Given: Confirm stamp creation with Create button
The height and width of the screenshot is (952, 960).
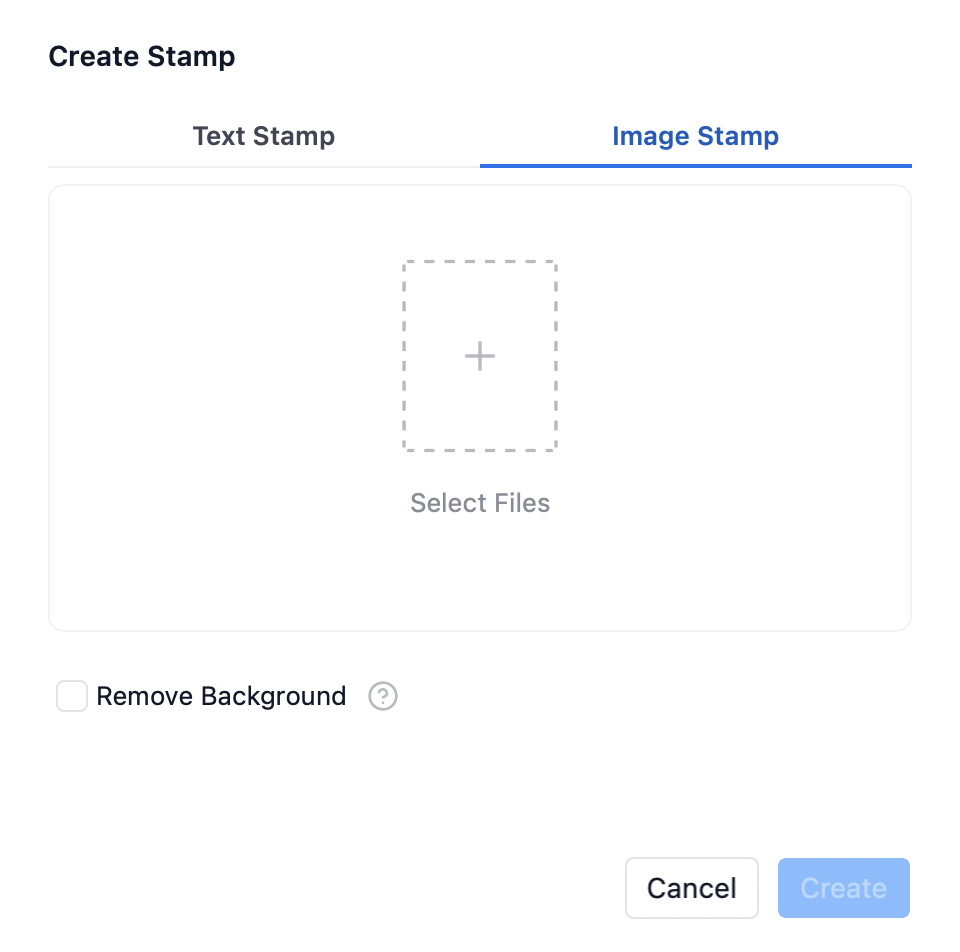Looking at the screenshot, I should click(x=843, y=888).
